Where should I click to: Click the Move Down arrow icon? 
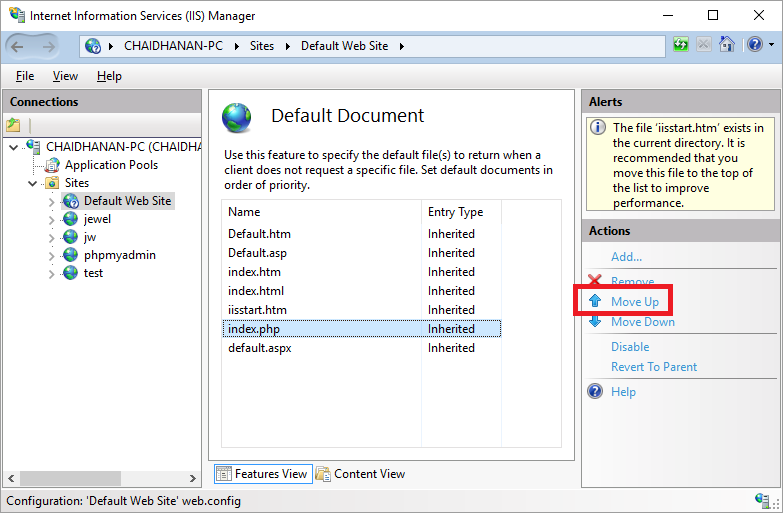595,321
